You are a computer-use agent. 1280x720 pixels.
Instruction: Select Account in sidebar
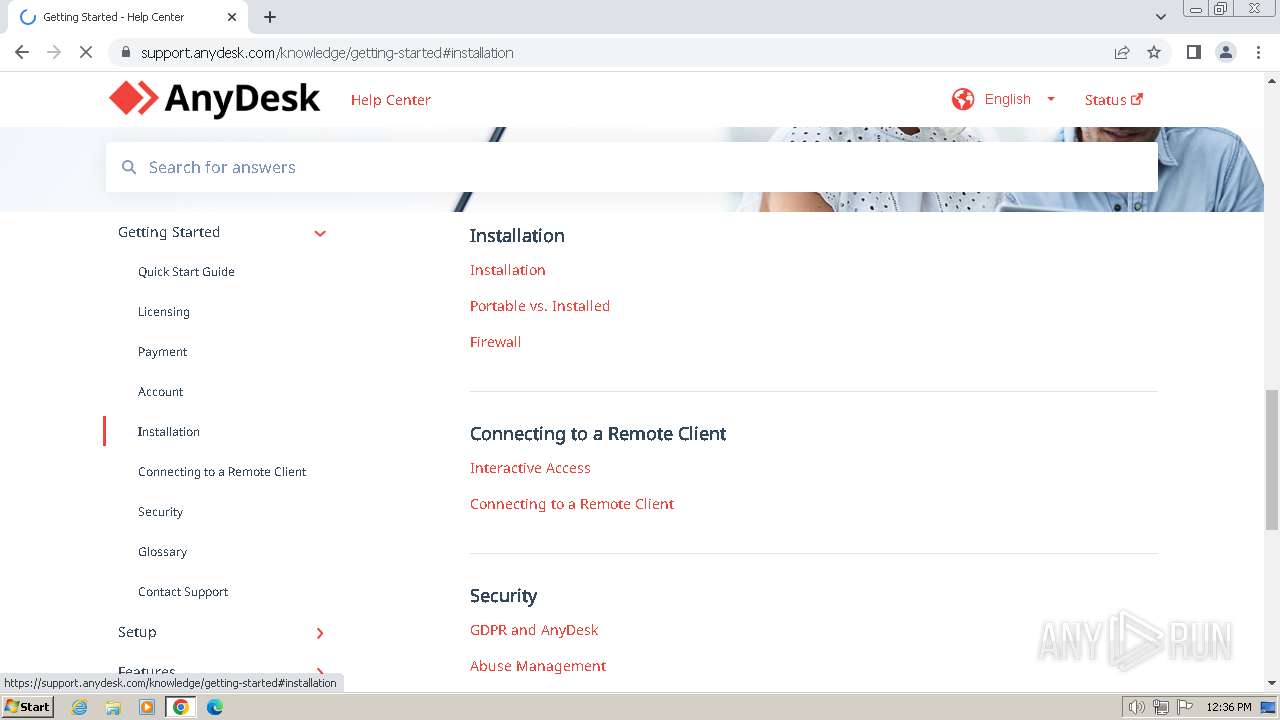point(161,392)
